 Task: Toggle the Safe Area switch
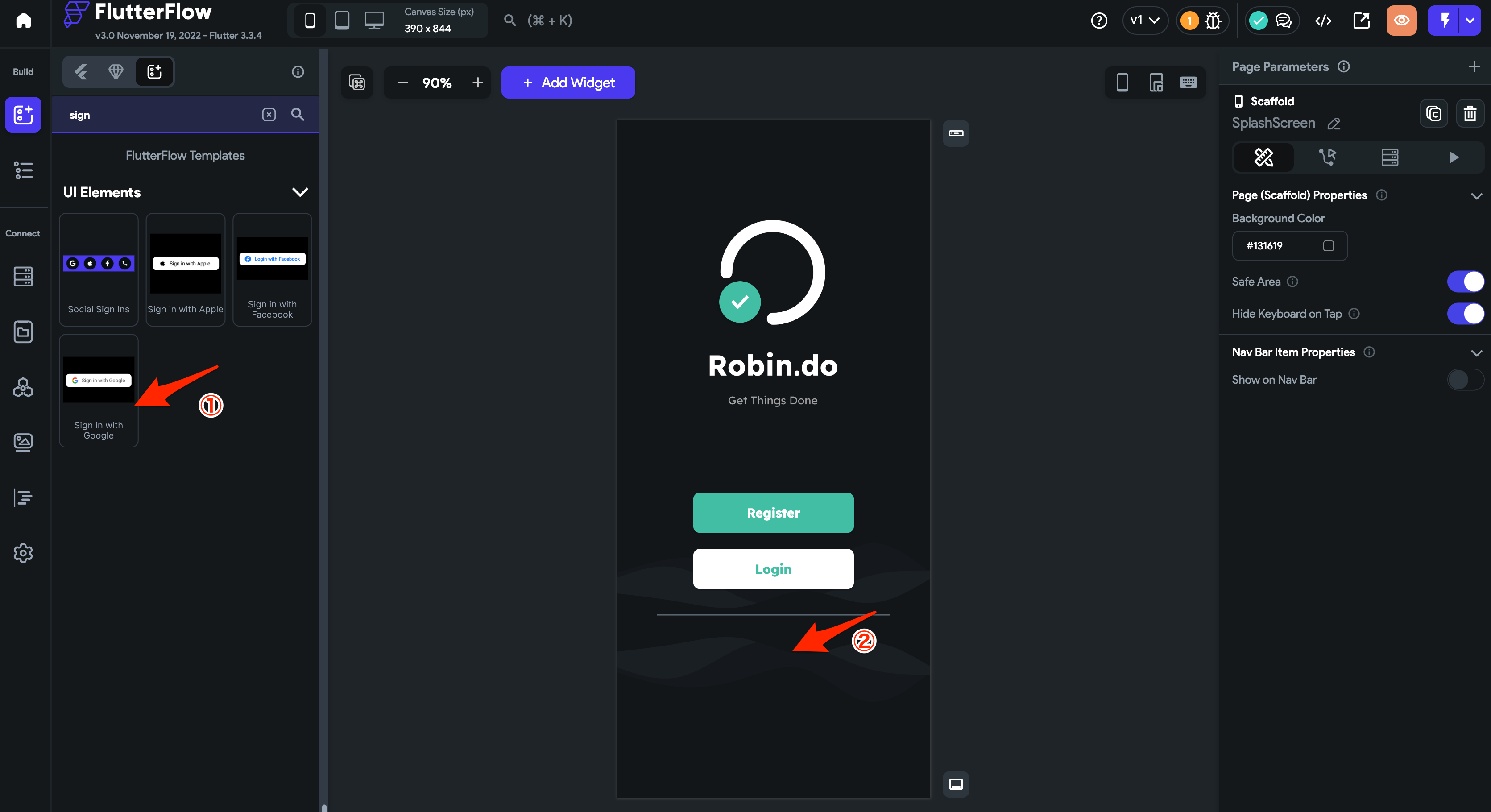[x=1465, y=282]
